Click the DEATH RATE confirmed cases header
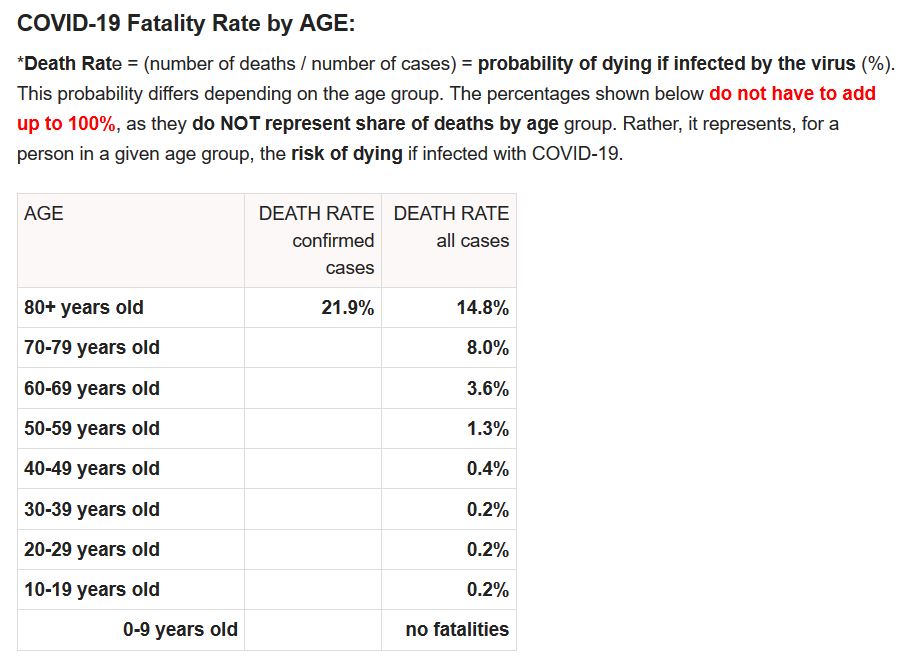The height and width of the screenshot is (666, 911). [316, 240]
